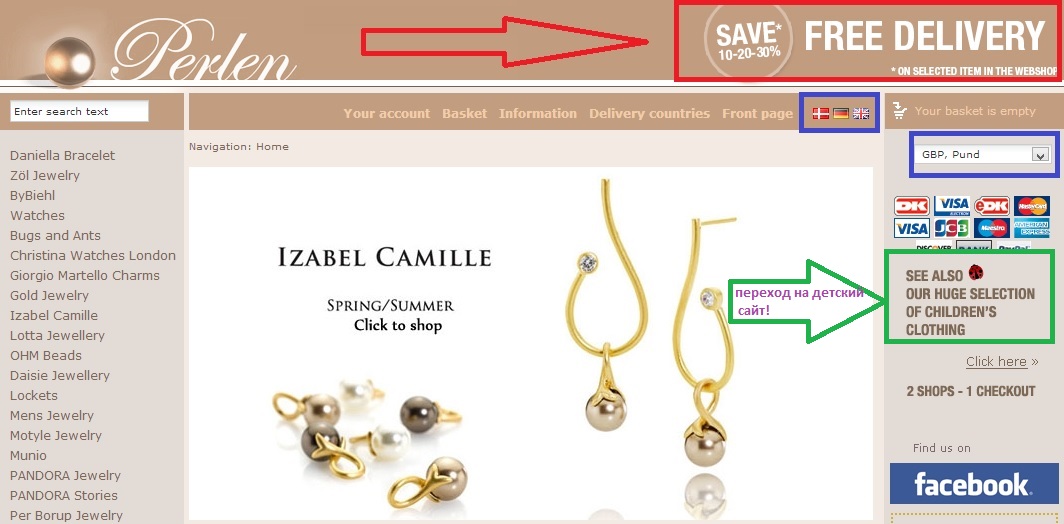Viewport: 1064px width, 524px height.
Task: Go to Delivery countries in top menu
Action: [x=649, y=113]
